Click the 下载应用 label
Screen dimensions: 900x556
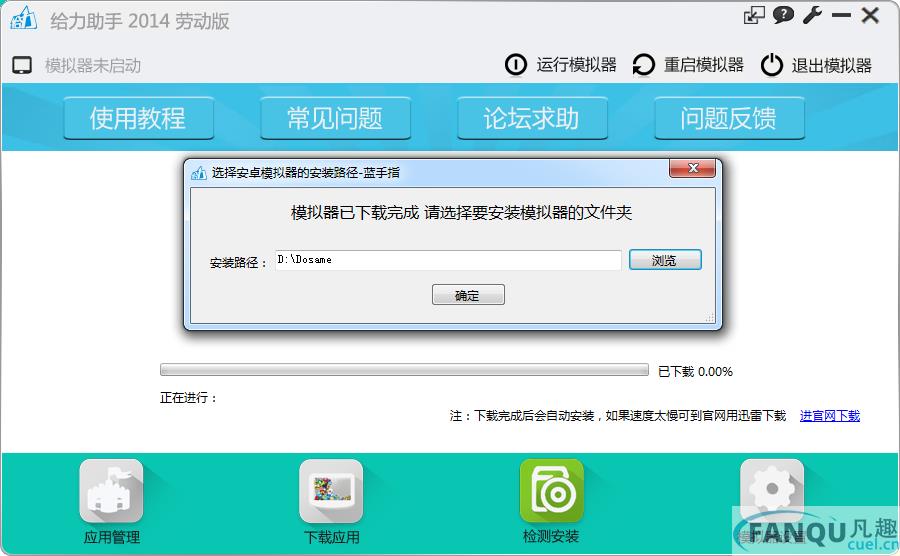click(x=331, y=537)
